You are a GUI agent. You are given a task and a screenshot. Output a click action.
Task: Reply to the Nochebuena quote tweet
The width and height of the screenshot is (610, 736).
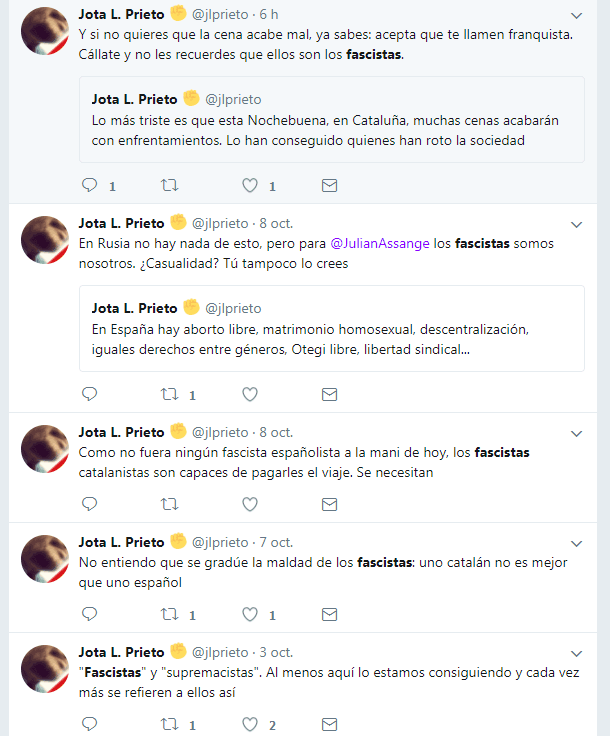89,185
